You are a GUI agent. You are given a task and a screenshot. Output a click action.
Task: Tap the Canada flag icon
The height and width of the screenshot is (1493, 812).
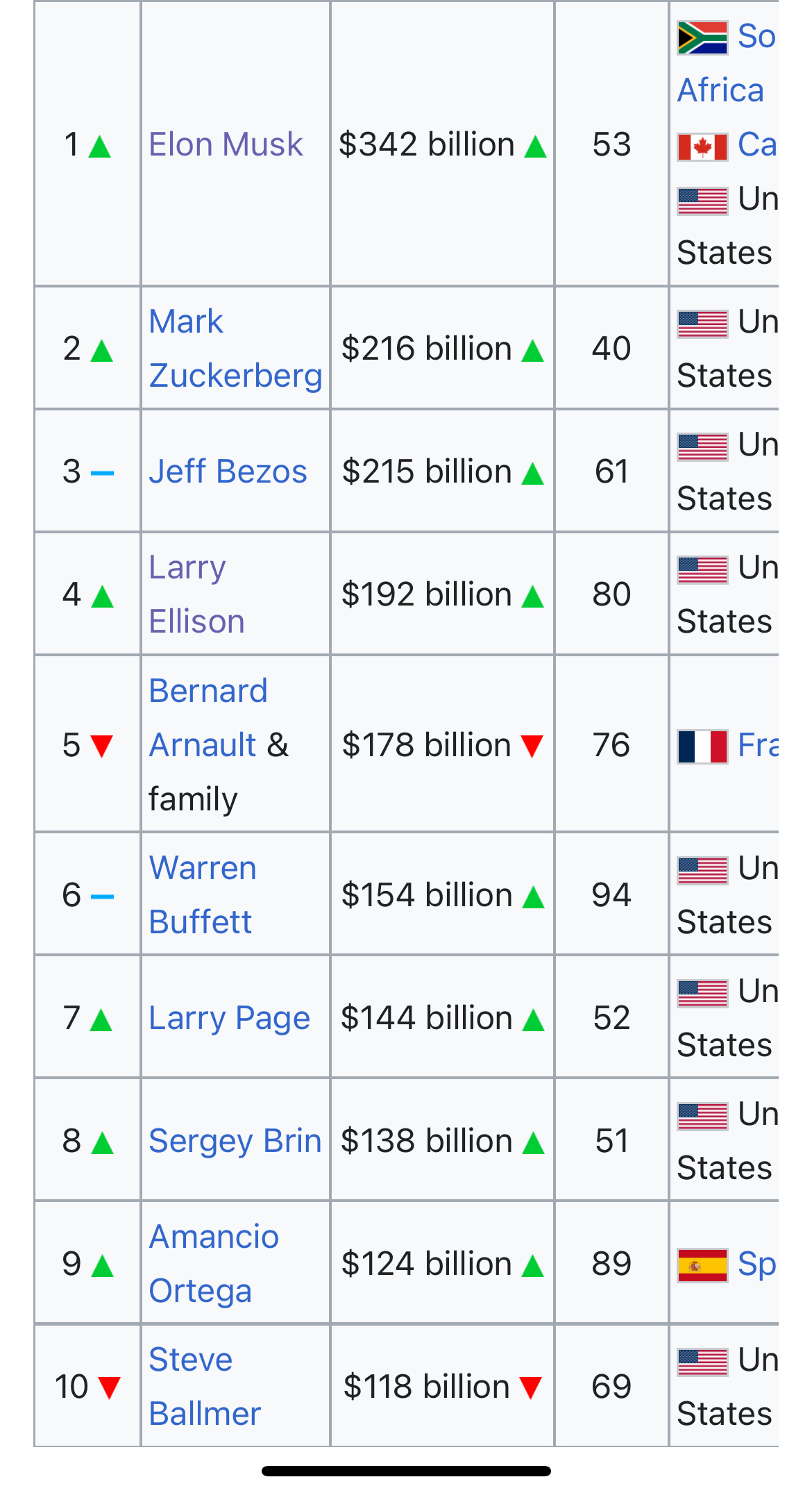point(702,147)
